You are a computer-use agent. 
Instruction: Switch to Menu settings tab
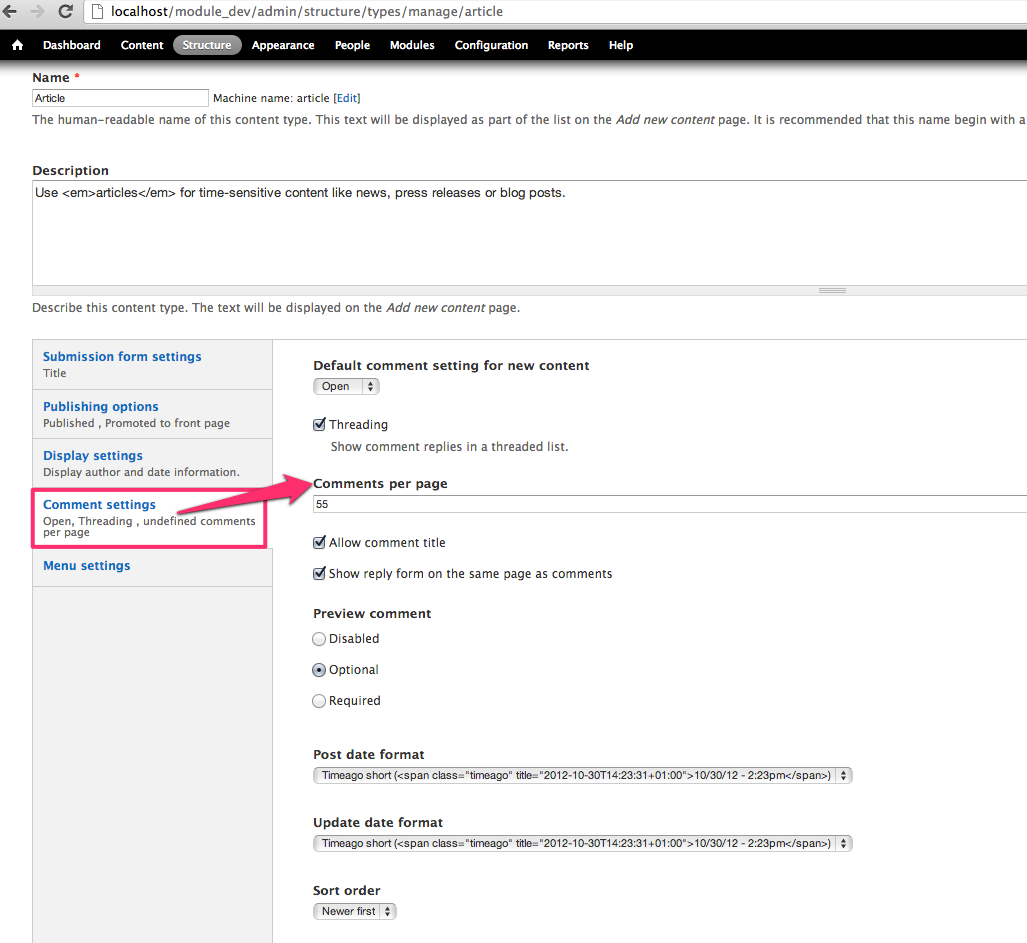pyautogui.click(x=153, y=567)
